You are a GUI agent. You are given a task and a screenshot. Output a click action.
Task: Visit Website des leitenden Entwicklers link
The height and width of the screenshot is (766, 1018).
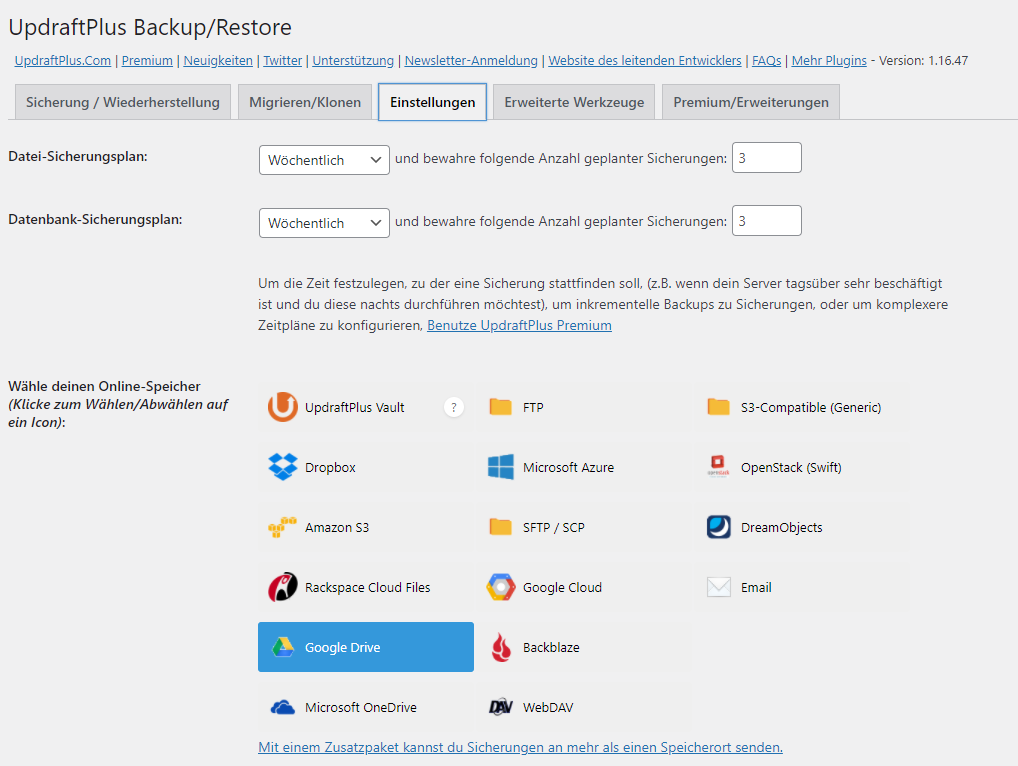(x=645, y=60)
